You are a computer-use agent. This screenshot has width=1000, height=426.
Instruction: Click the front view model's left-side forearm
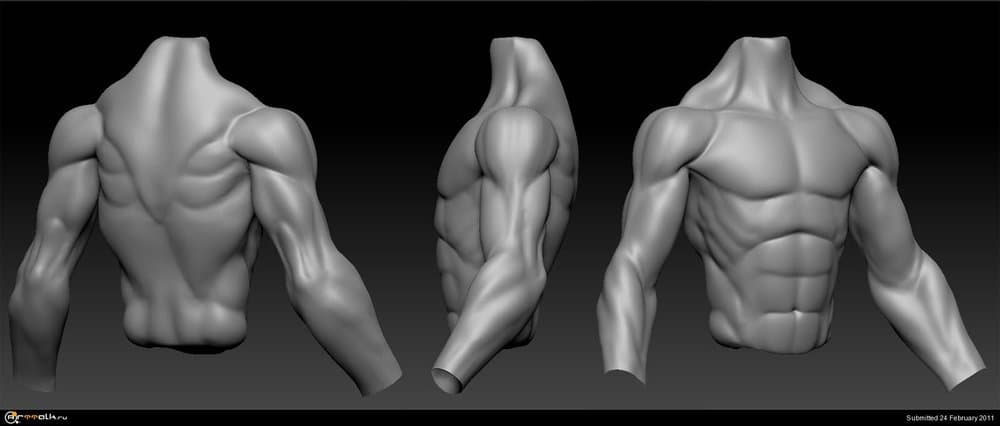pyautogui.click(x=620, y=300)
